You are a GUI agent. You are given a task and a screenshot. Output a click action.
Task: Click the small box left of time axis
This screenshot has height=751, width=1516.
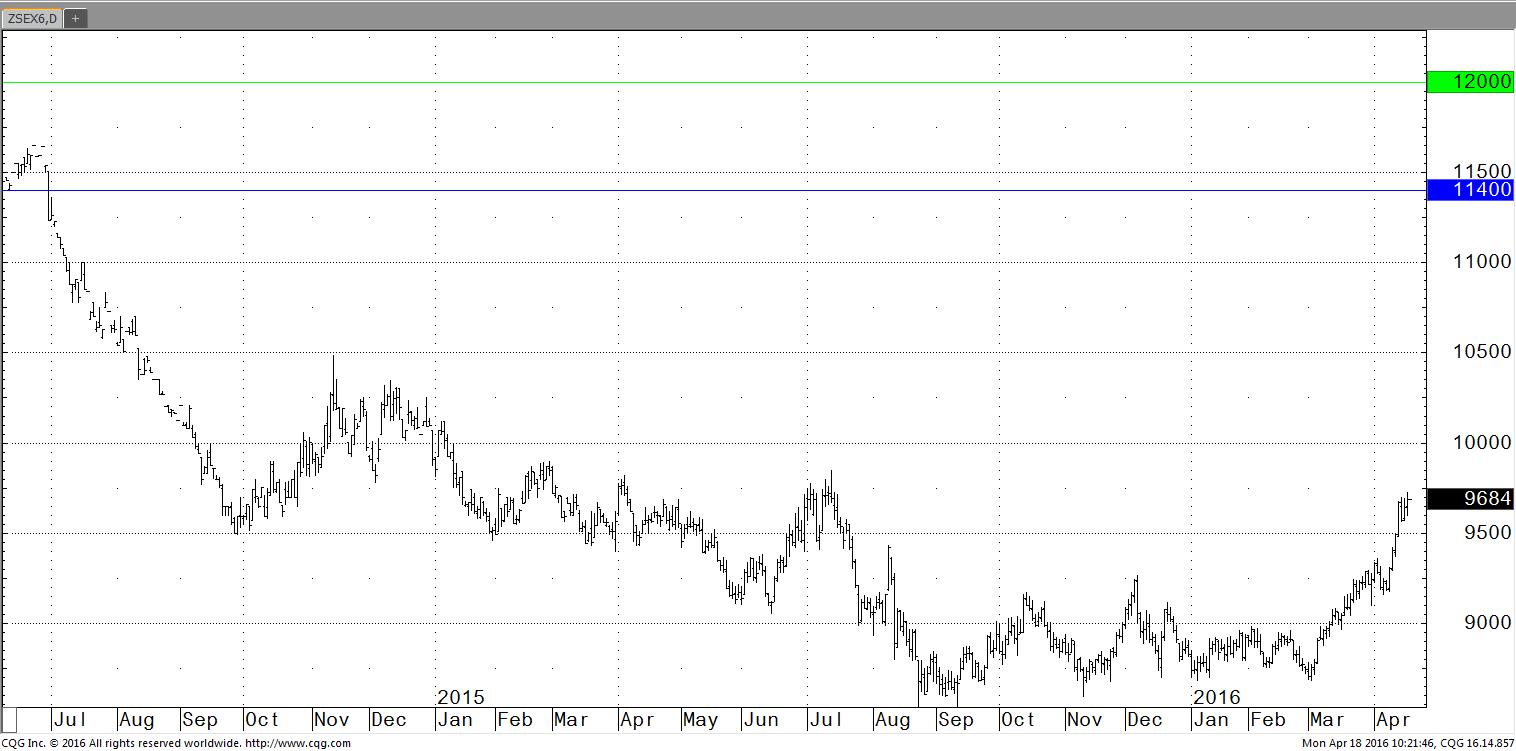(x=10, y=720)
